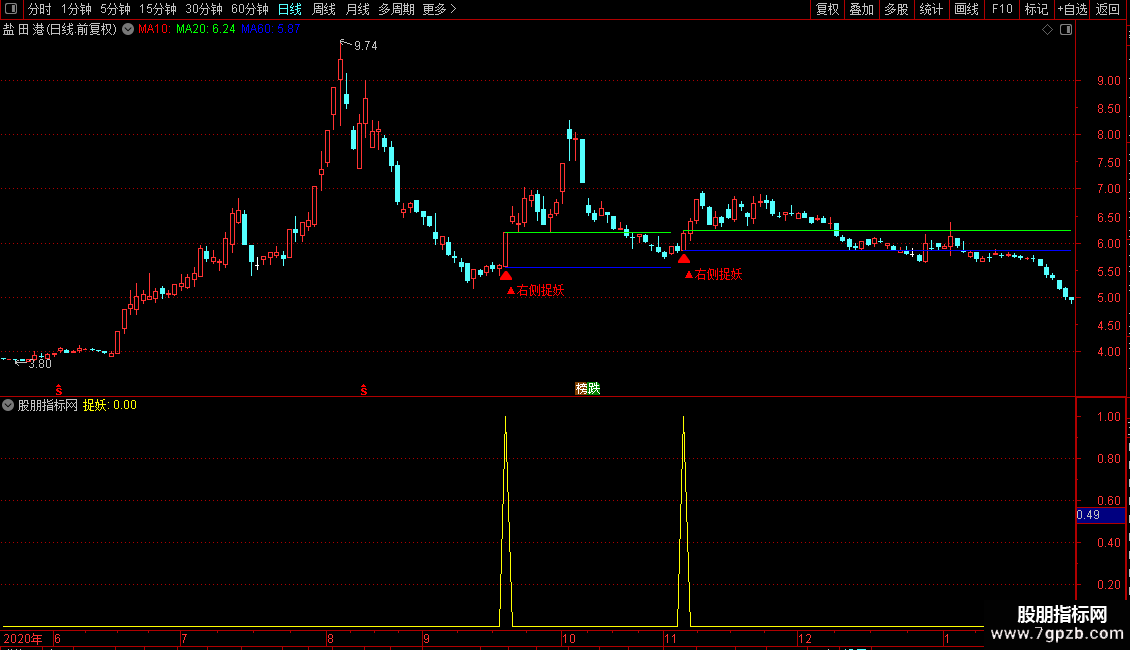Click the 盐田港(日线.前复权) chart title

point(60,30)
